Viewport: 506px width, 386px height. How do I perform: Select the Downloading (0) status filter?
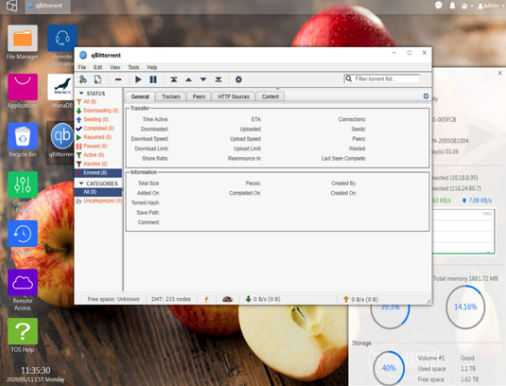(101, 111)
